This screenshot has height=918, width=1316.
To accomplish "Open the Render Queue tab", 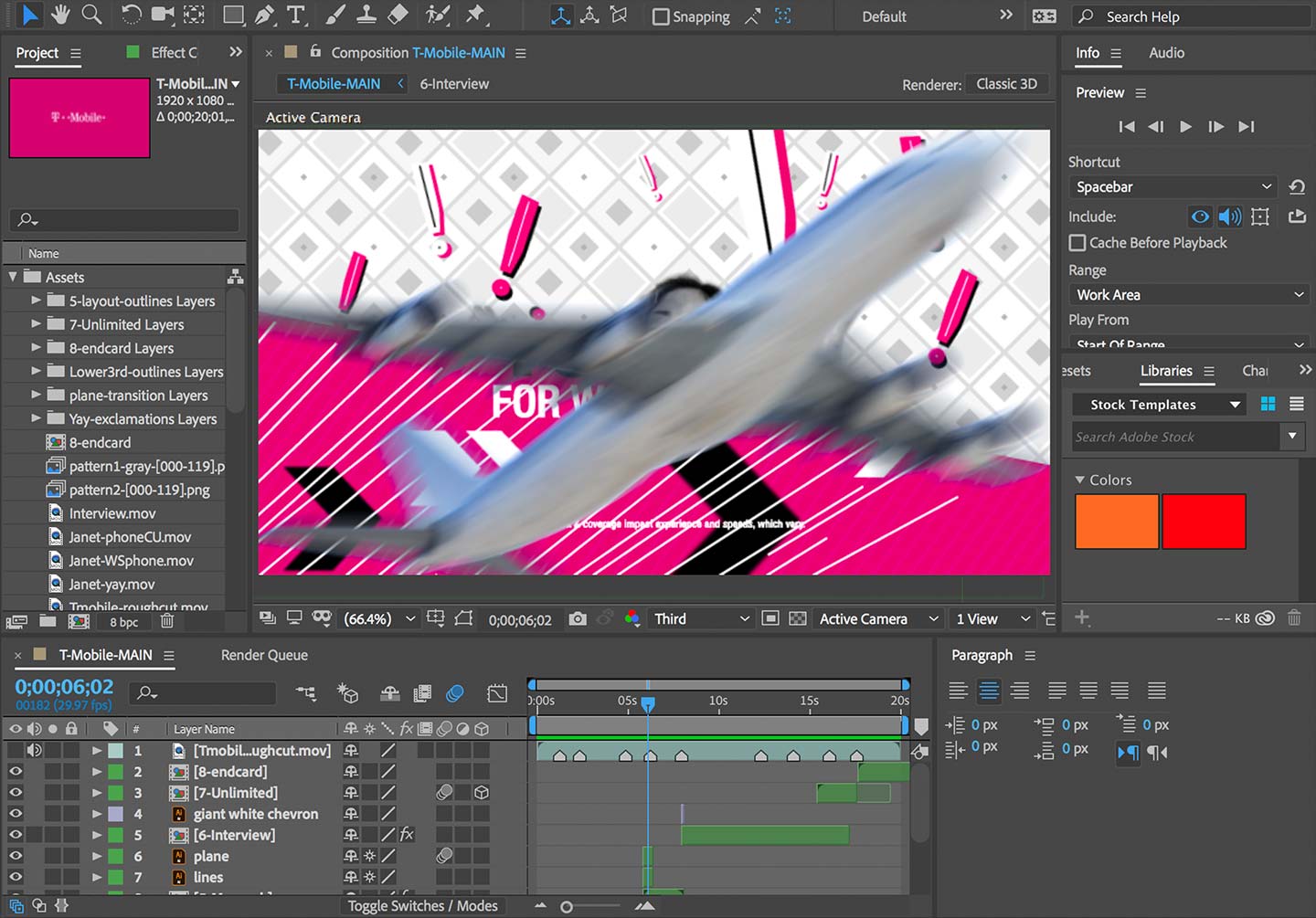I will pyautogui.click(x=264, y=655).
